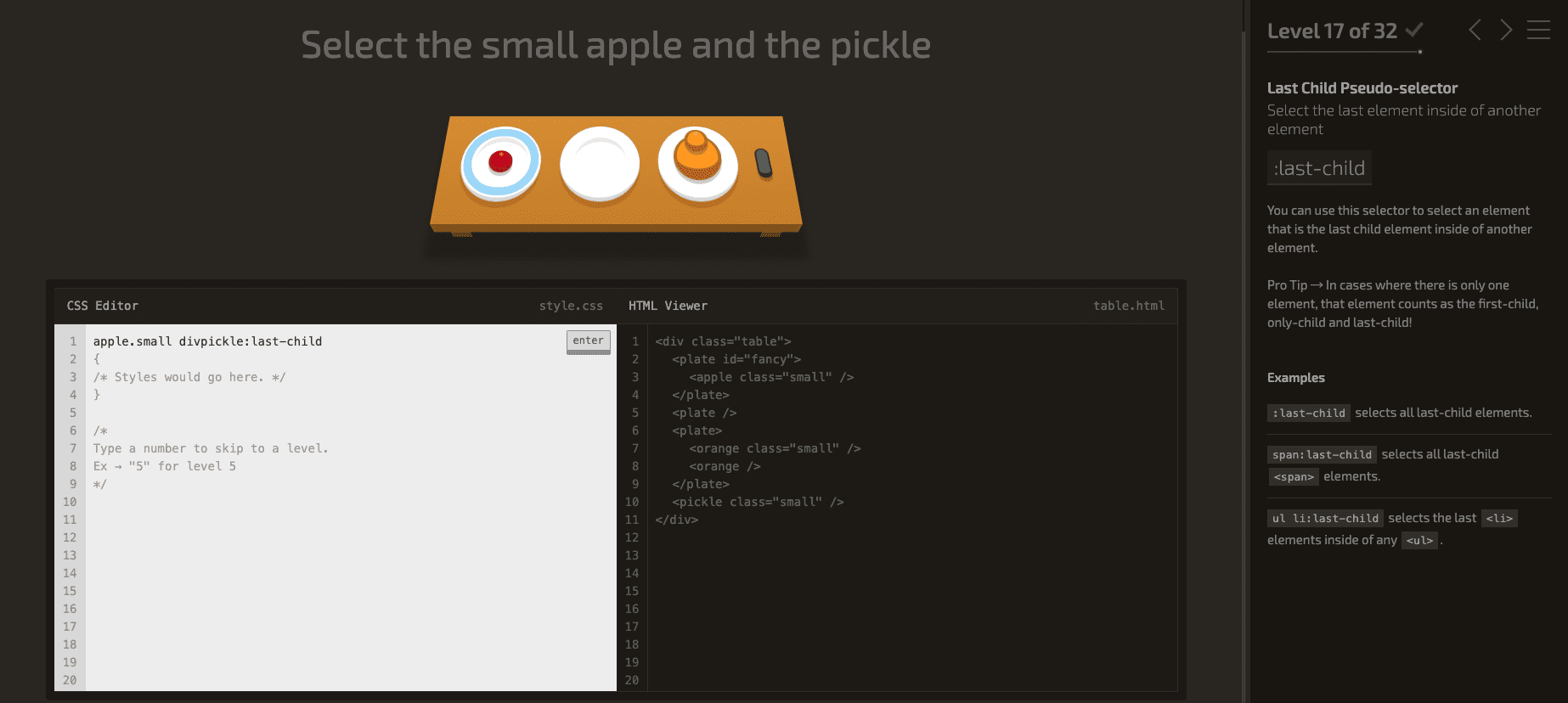Click the small pickle on the table
The width and height of the screenshot is (1568, 703).
(x=764, y=163)
